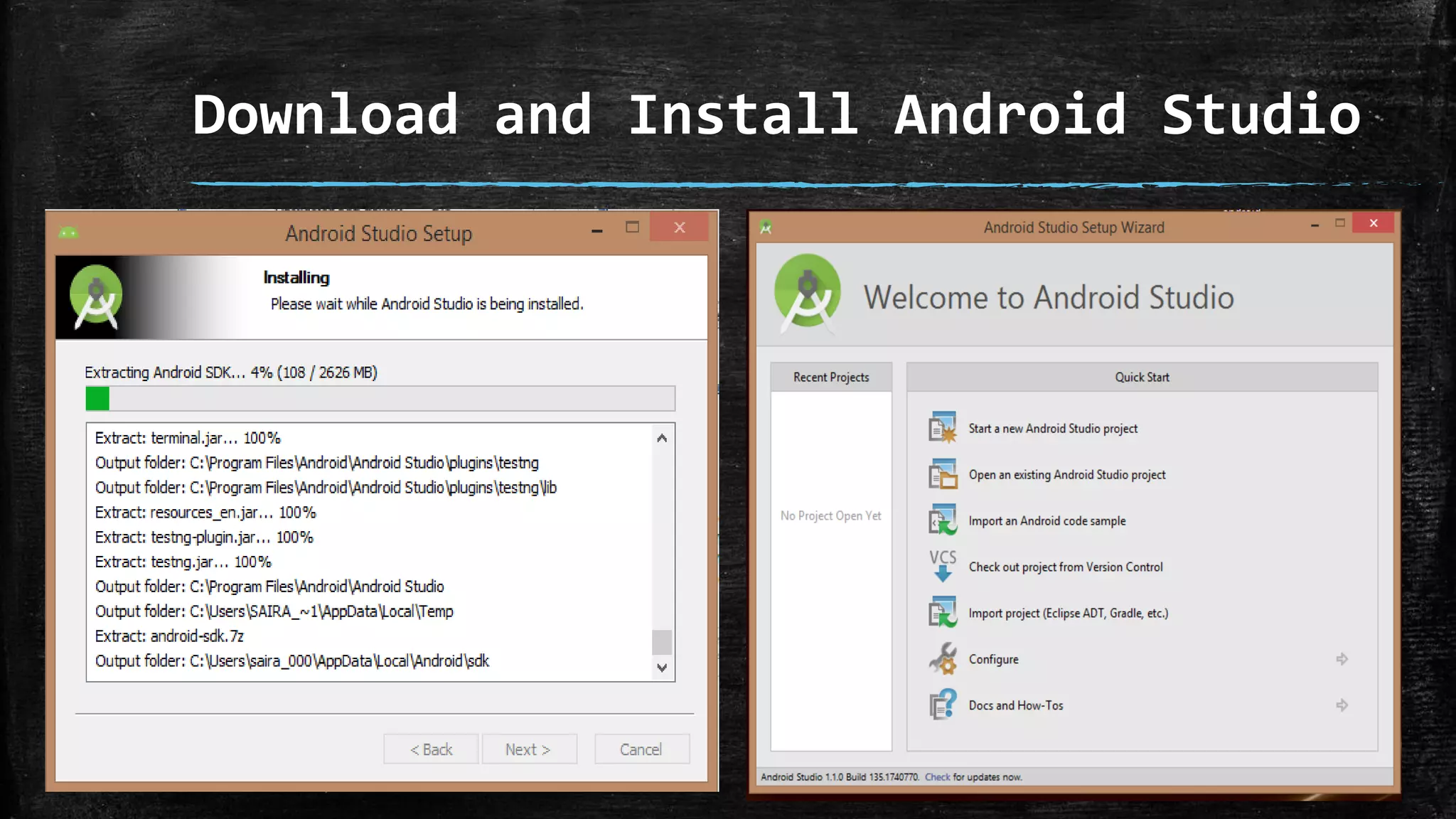Image resolution: width=1456 pixels, height=819 pixels.
Task: Click the Android Studio logo in the Setup installer header
Action: pyautogui.click(x=96, y=297)
